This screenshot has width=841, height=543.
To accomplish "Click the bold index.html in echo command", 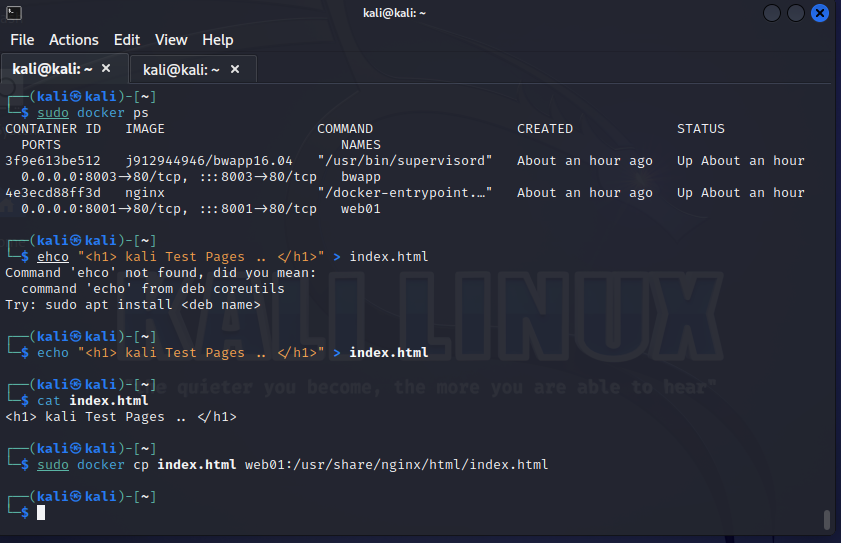I will [389, 353].
